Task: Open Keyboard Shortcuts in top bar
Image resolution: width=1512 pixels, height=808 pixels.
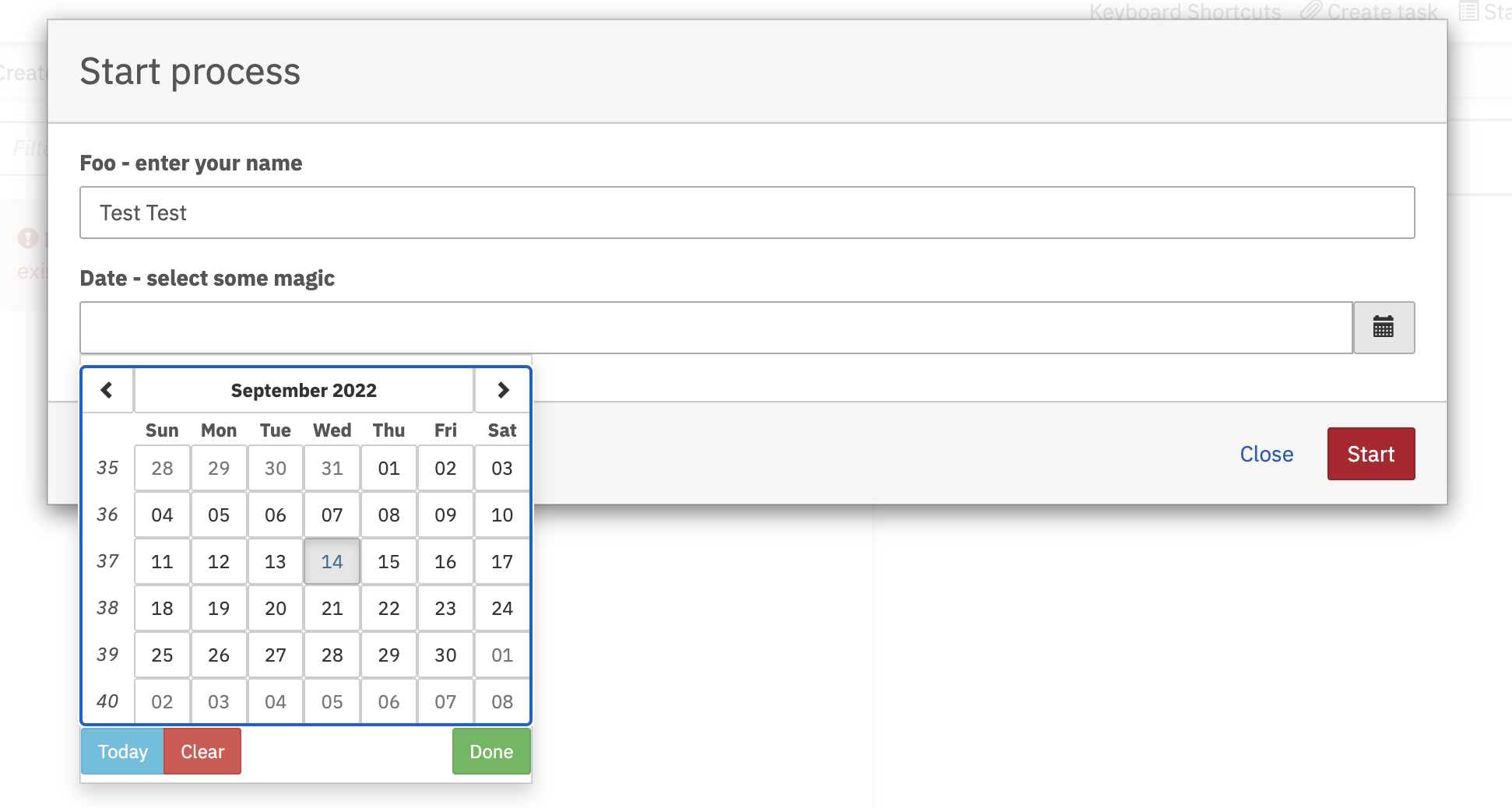Action: pos(1184,12)
